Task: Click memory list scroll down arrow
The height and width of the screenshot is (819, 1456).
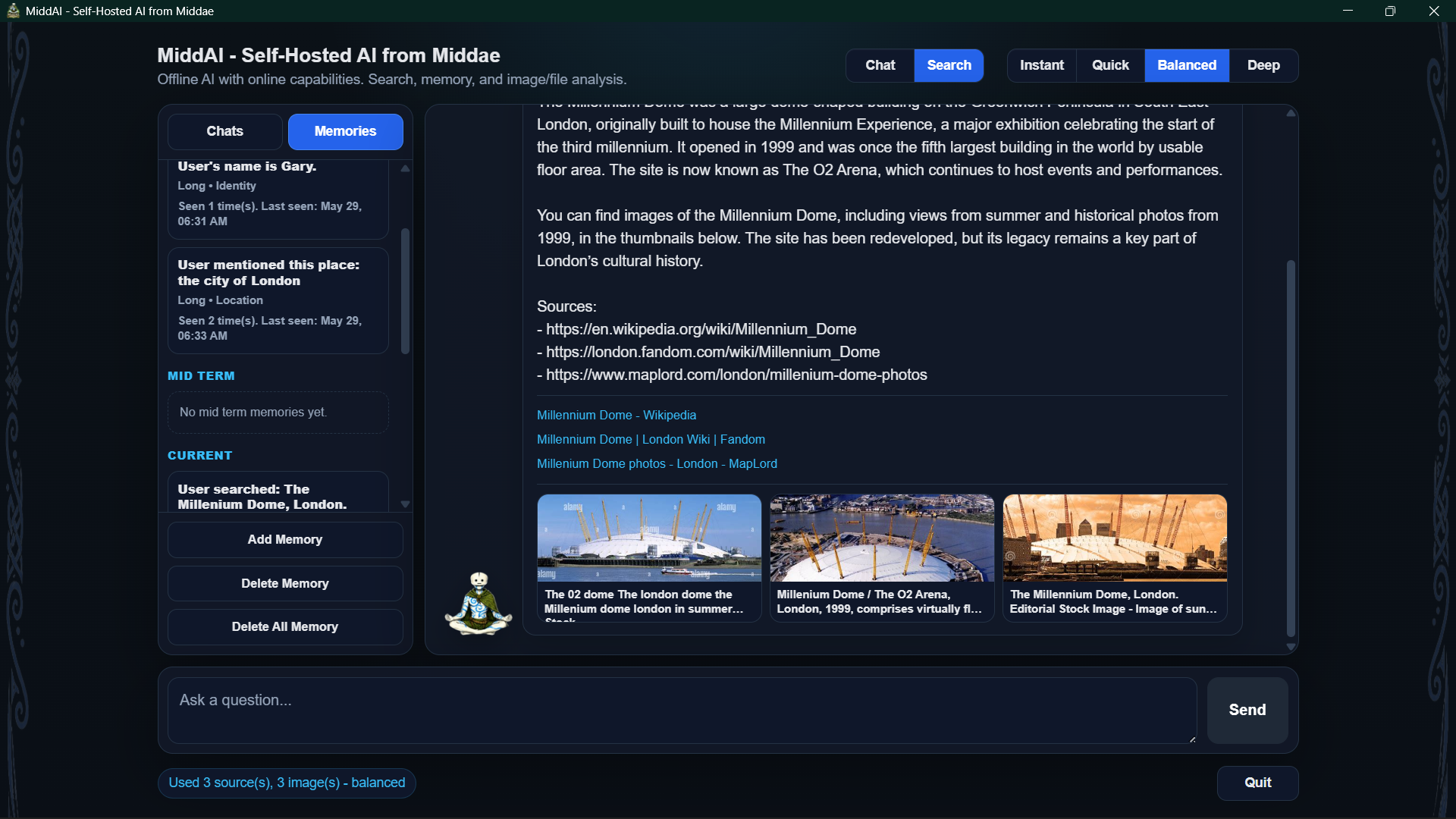Action: point(406,504)
